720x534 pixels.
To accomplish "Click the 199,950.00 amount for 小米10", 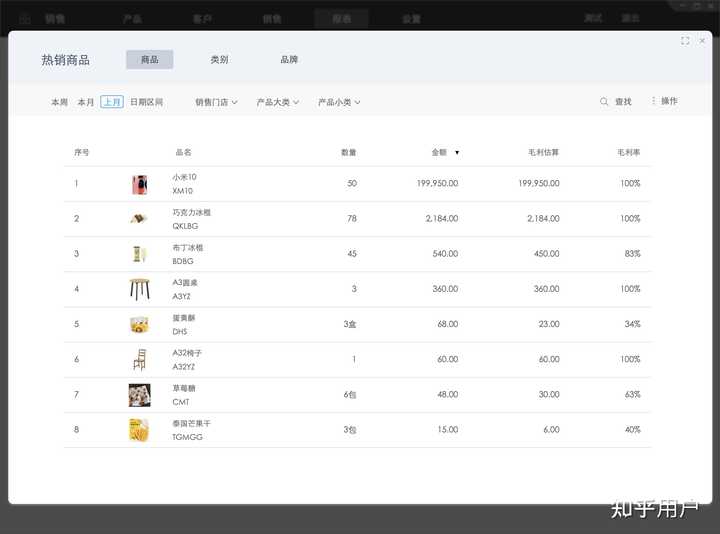I will tap(437, 183).
